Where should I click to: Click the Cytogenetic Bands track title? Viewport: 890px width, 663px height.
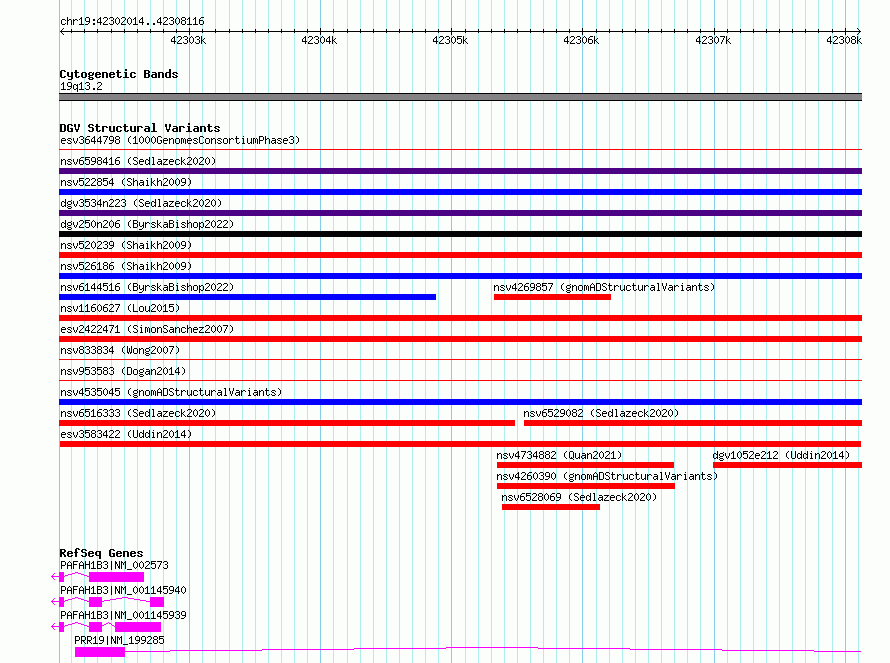pyautogui.click(x=119, y=74)
